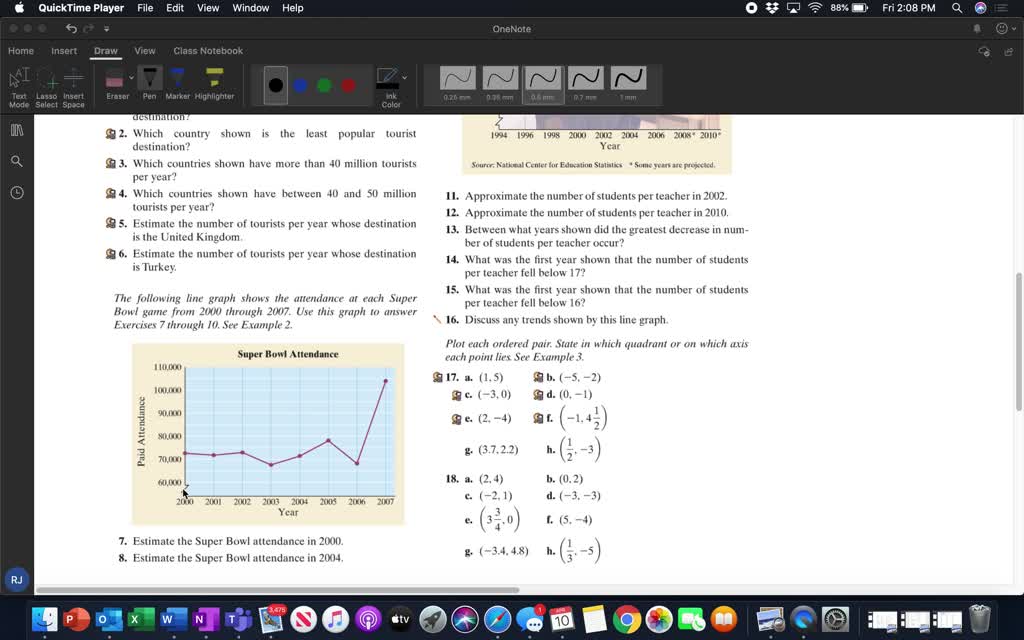Open the Ink Color dropdown
This screenshot has width=1024, height=640.
[x=404, y=77]
